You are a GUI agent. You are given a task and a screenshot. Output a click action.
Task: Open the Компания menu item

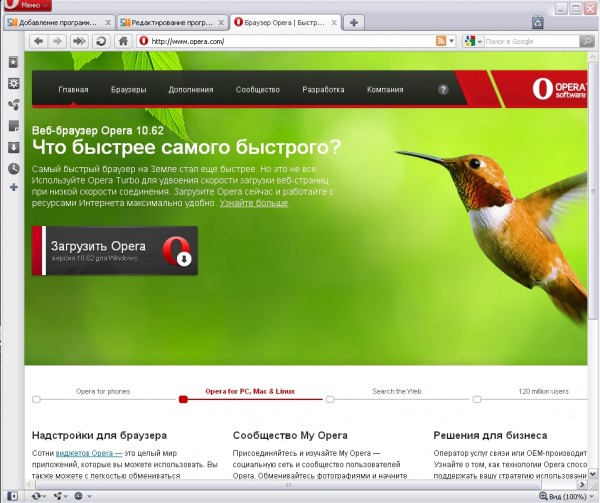coord(385,90)
